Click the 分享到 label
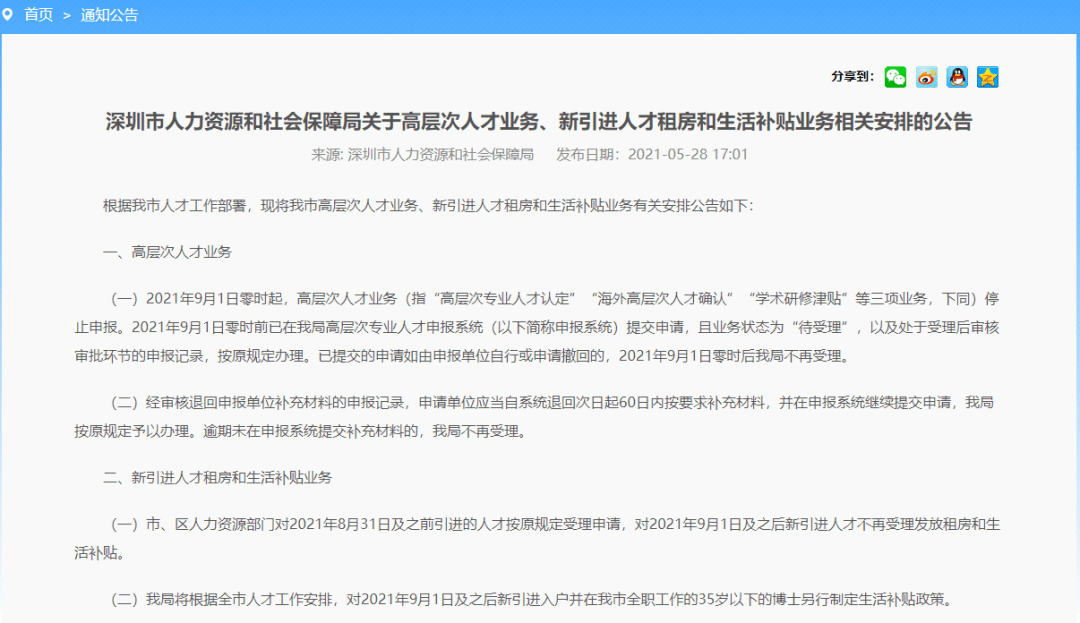This screenshot has height=623, width=1080. [x=853, y=76]
